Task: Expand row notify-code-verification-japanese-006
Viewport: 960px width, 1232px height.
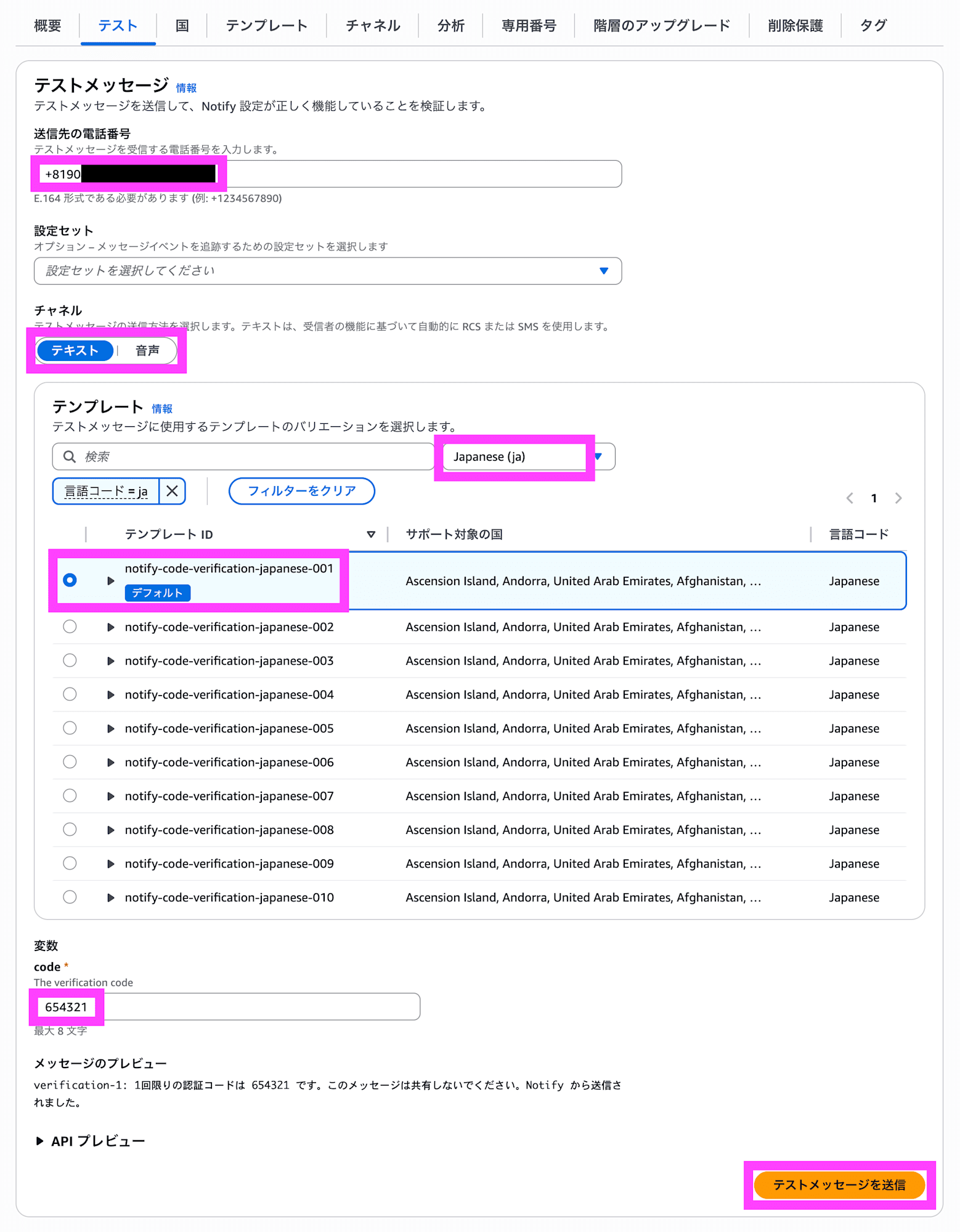Action: tap(110, 763)
